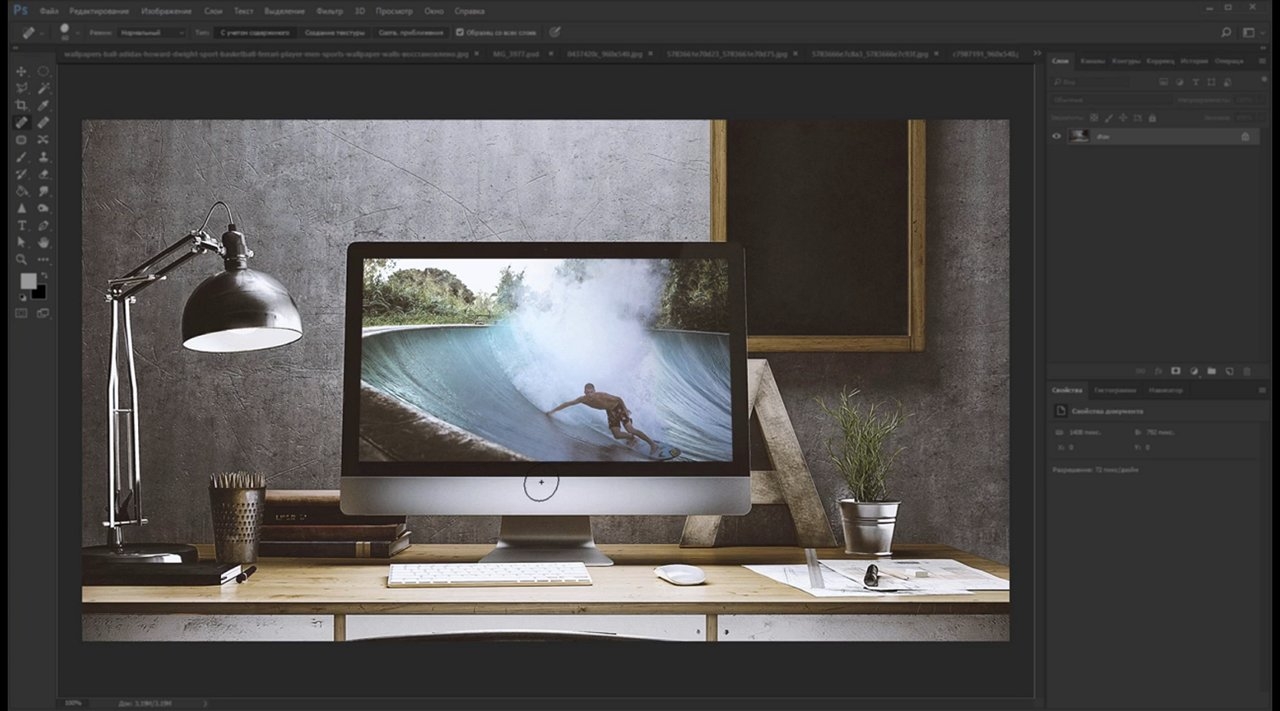This screenshot has width=1280, height=711.
Task: Pick the Magic Wand tool
Action: pos(43,88)
